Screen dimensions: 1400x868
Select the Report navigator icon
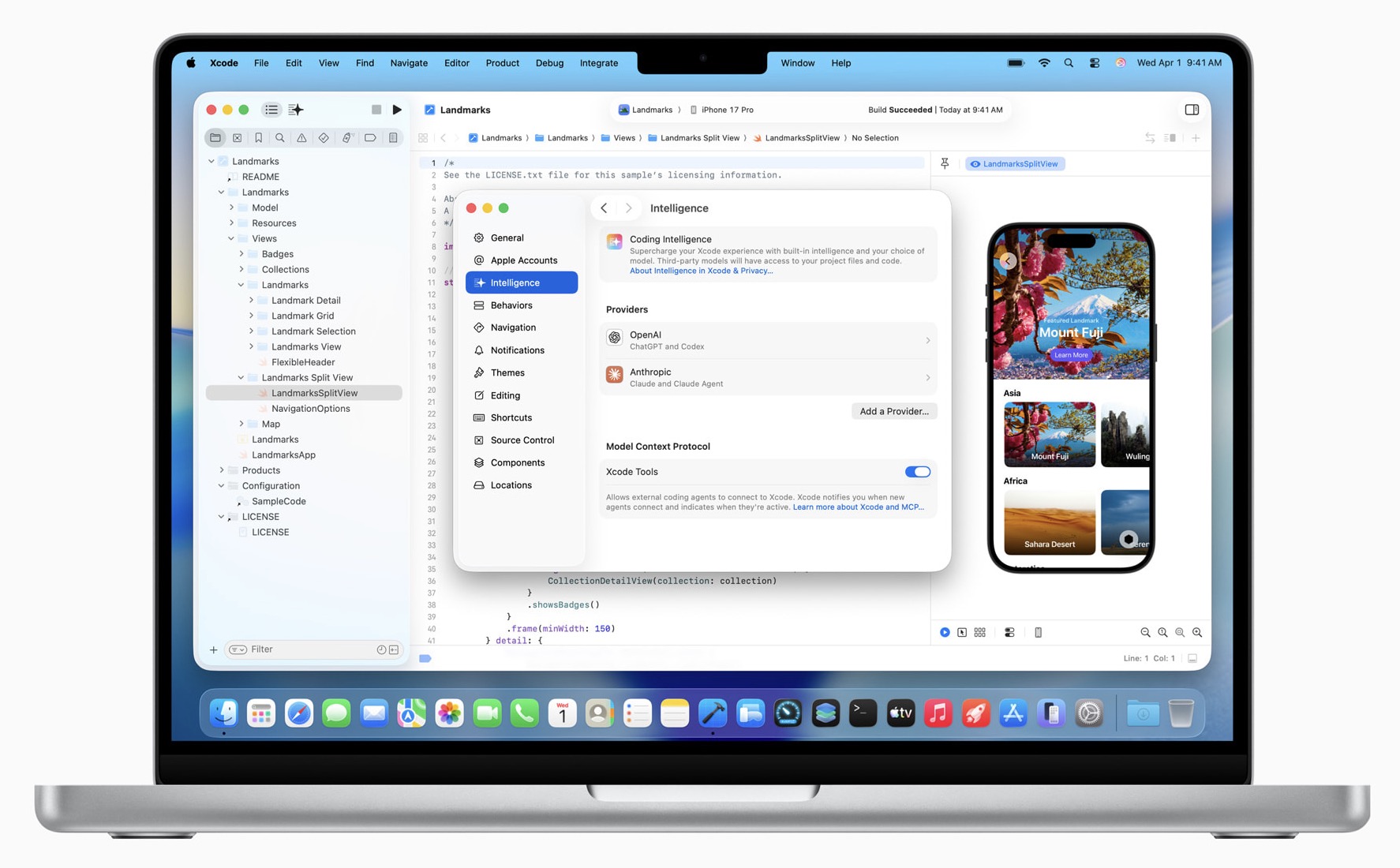tap(393, 138)
